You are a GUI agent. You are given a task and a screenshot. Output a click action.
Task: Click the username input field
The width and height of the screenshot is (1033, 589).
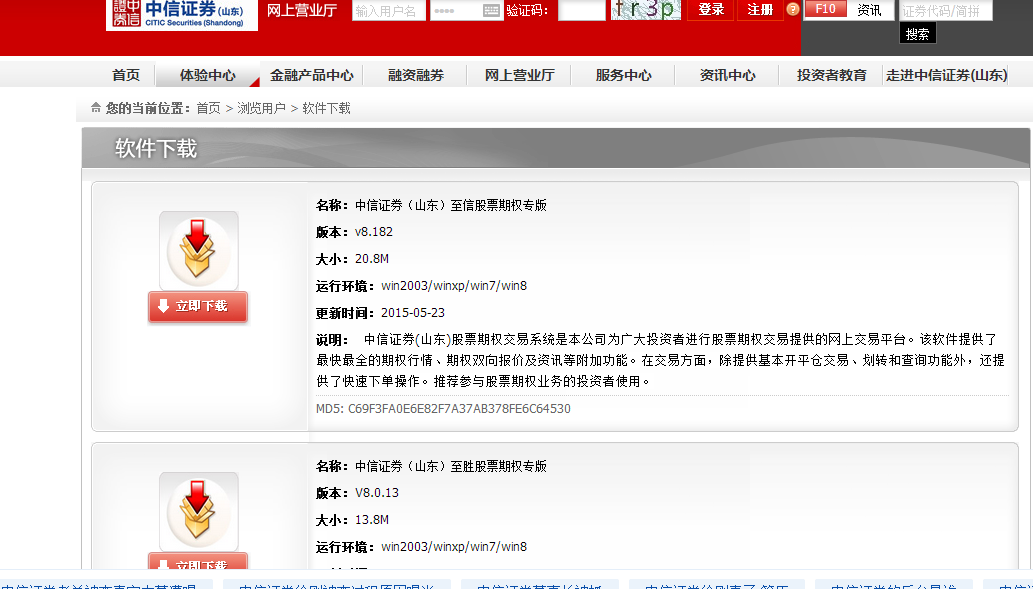(x=387, y=11)
